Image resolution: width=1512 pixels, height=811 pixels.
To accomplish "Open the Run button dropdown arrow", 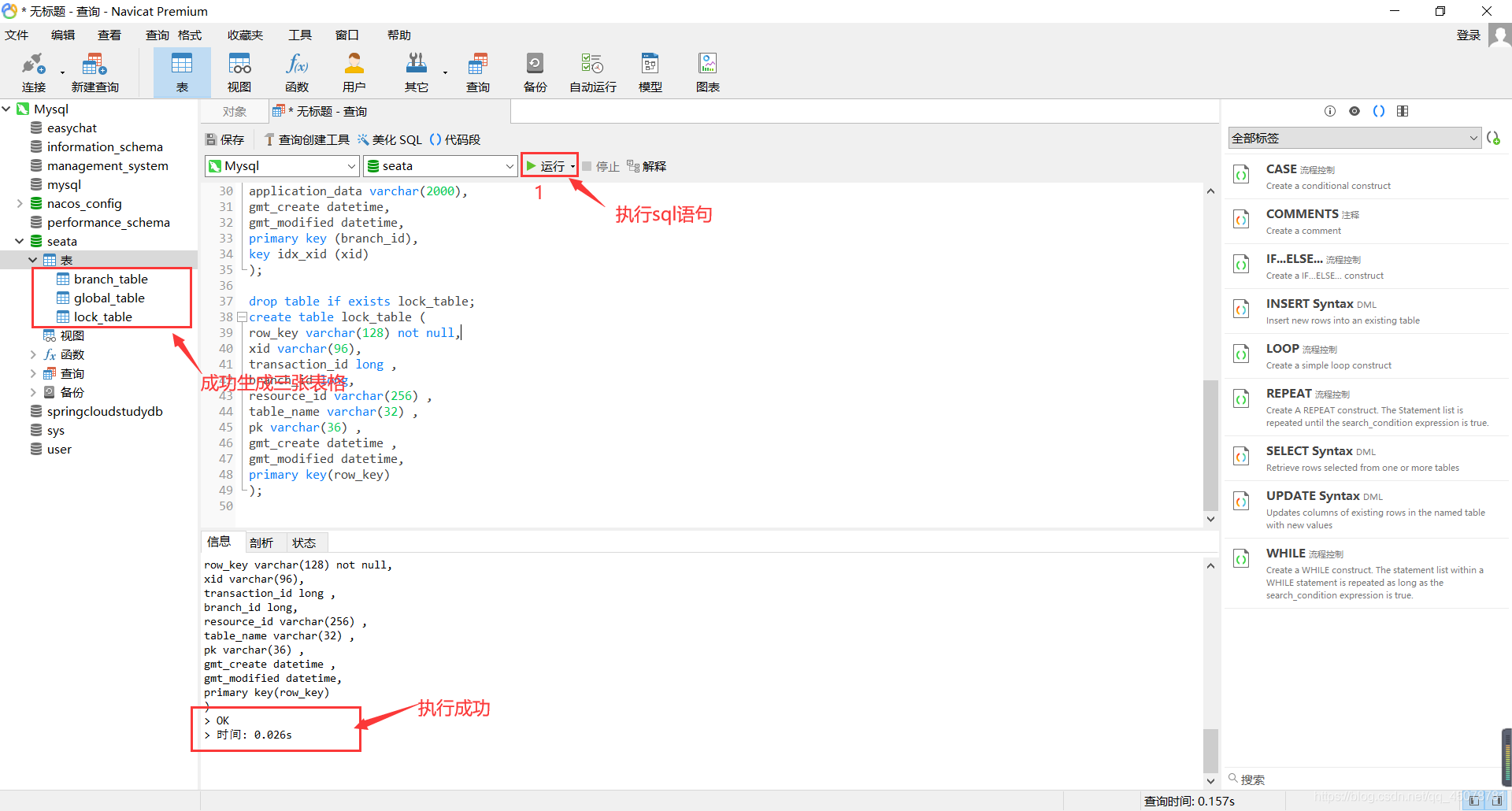I will pos(573,166).
